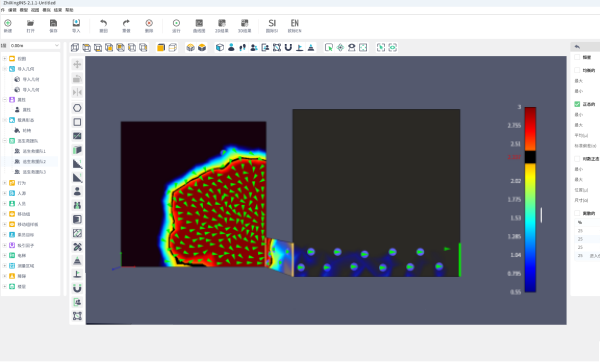Click the solid orange cube view icon

161,47
